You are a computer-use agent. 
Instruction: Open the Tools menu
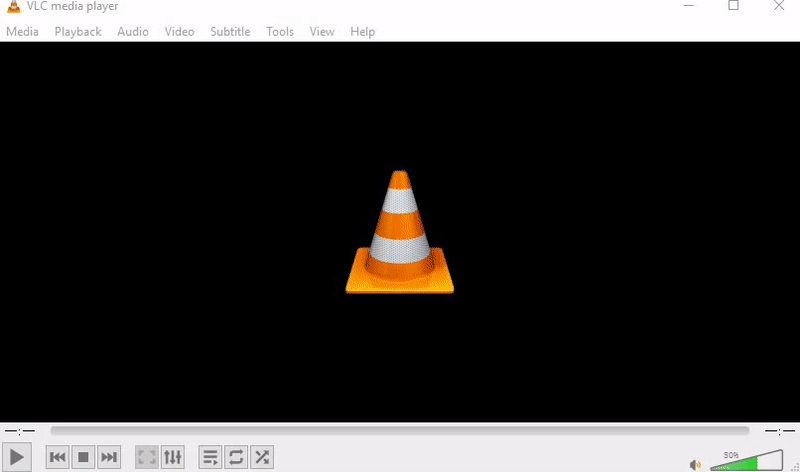(x=280, y=32)
